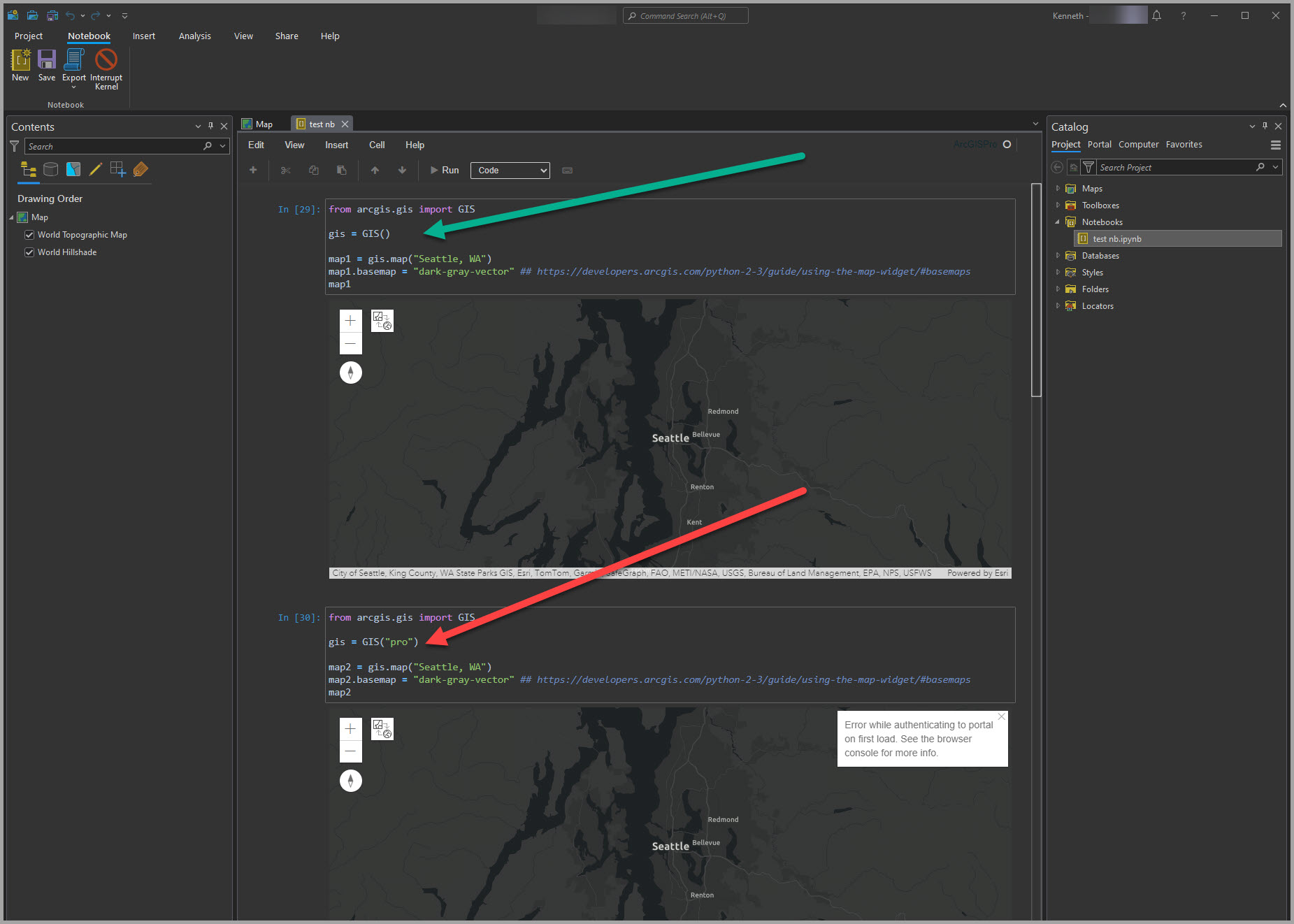Close the test nb tab
The width and height of the screenshot is (1294, 924).
345,124
